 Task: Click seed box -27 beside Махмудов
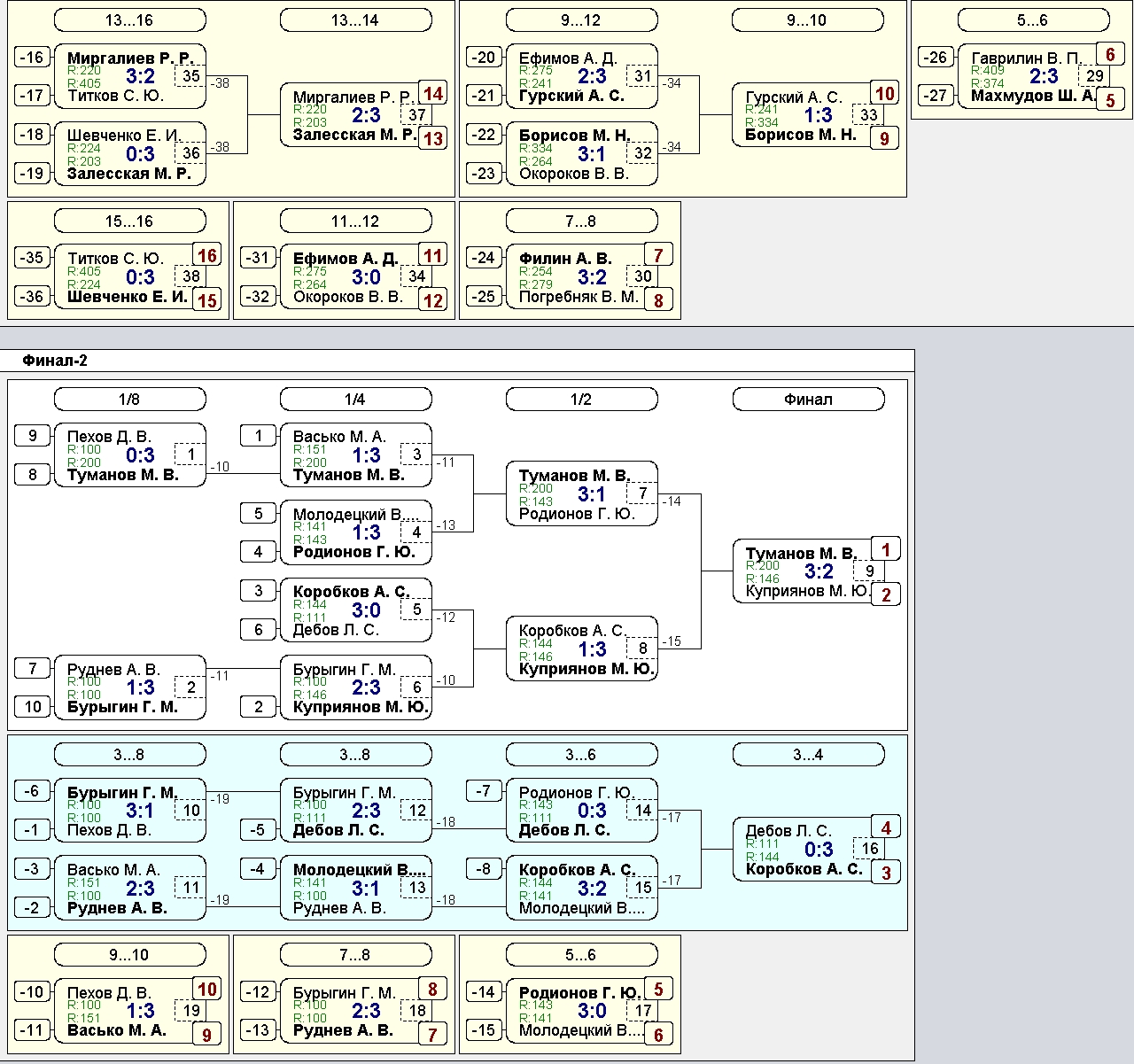pyautogui.click(x=936, y=96)
